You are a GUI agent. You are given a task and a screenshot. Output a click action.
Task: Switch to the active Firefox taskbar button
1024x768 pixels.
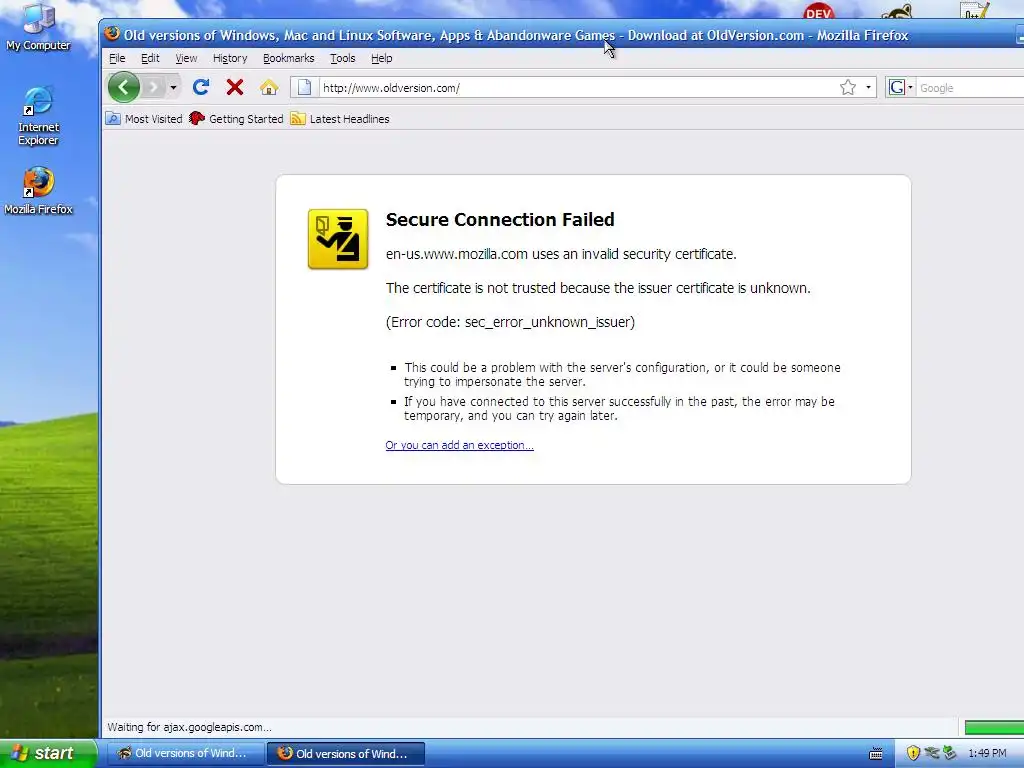(x=346, y=754)
